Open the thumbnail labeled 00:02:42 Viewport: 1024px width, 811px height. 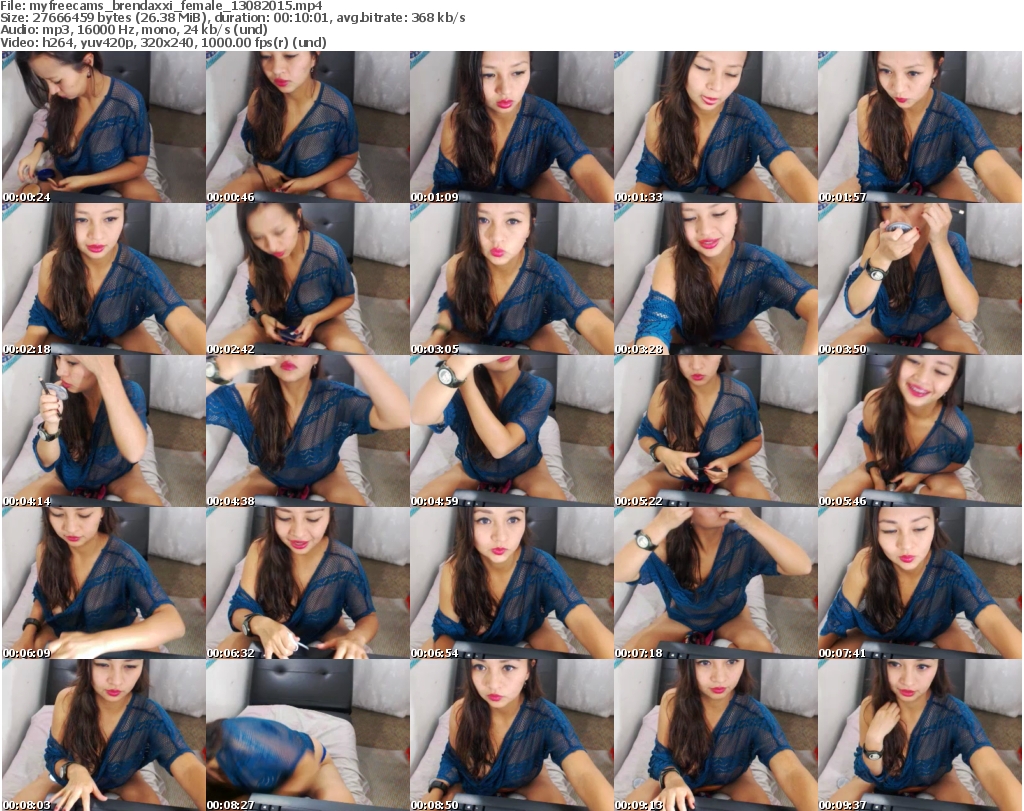coord(308,279)
